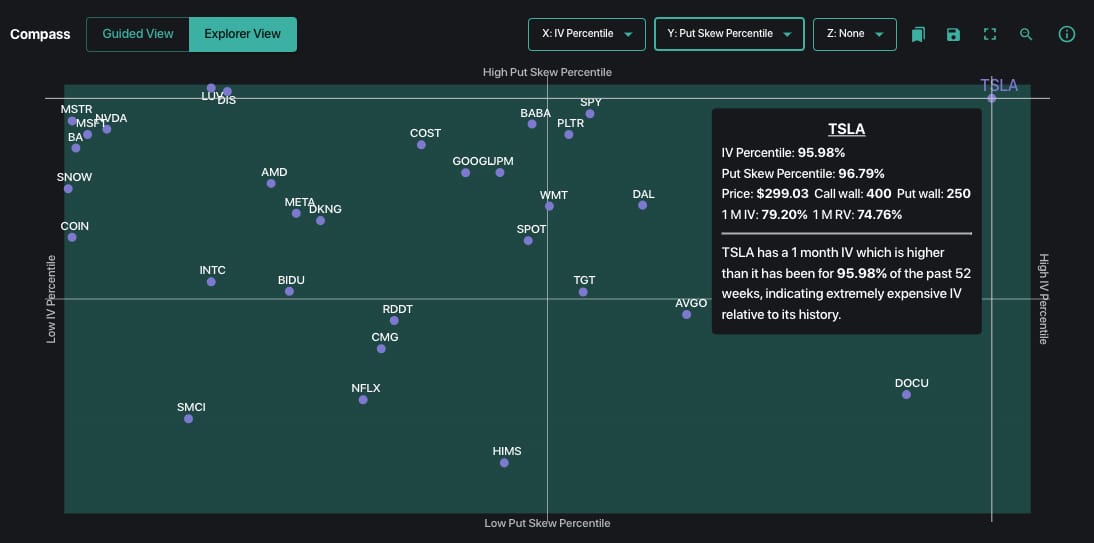Select the DAL data point
Screen dimensions: 1094x543
coord(643,205)
